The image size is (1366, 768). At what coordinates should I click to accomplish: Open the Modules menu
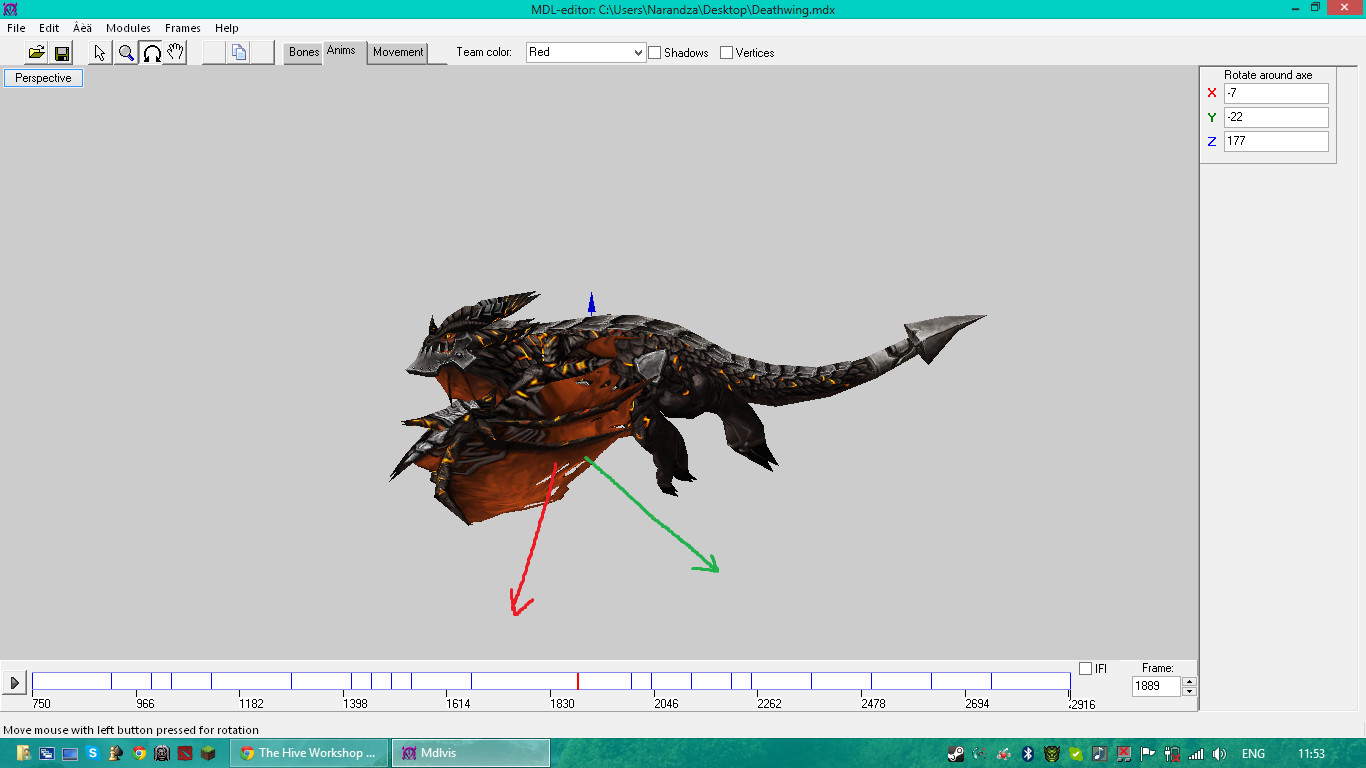(x=128, y=28)
